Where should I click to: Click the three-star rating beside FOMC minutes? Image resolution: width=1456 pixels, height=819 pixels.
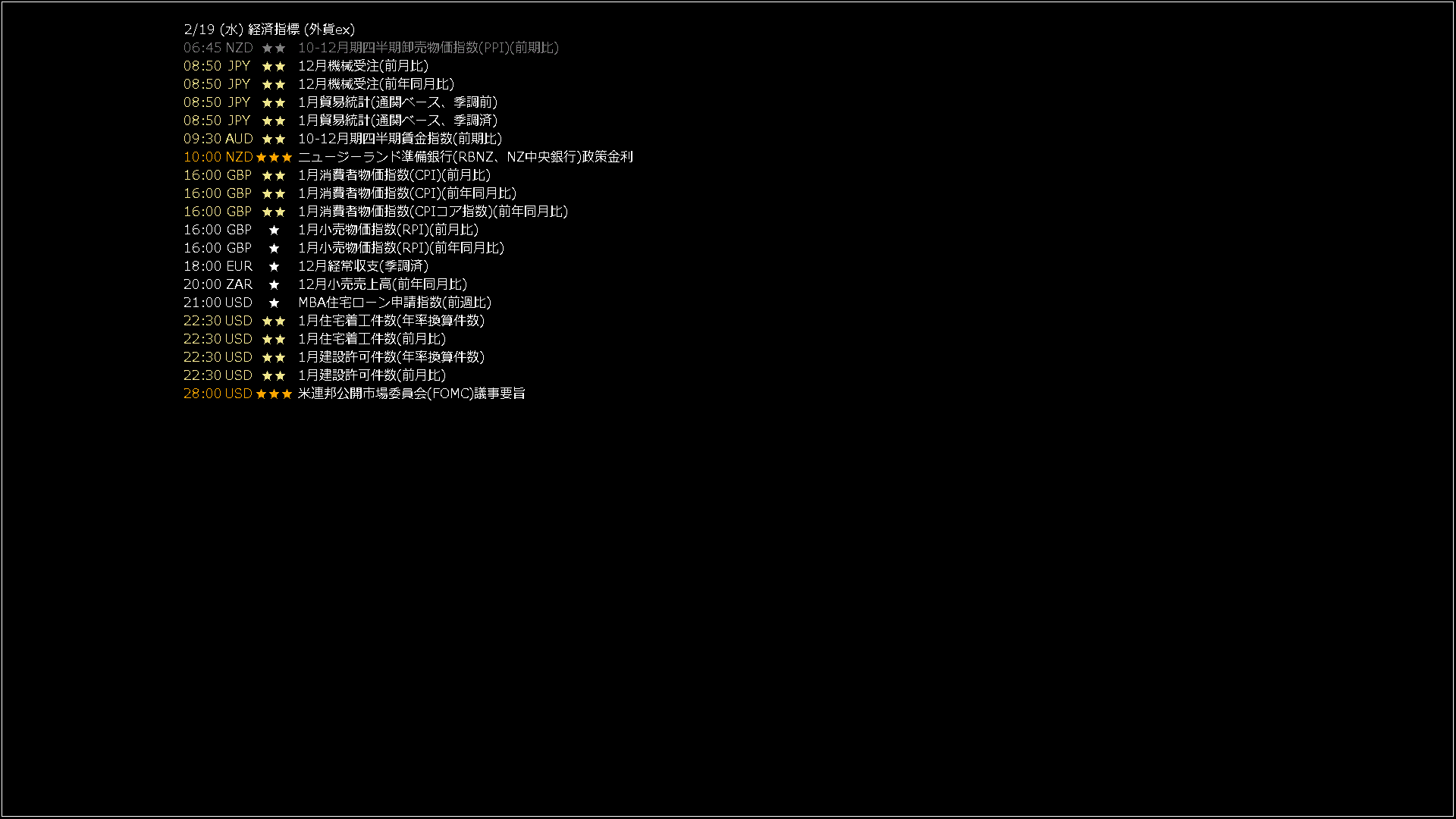274,394
